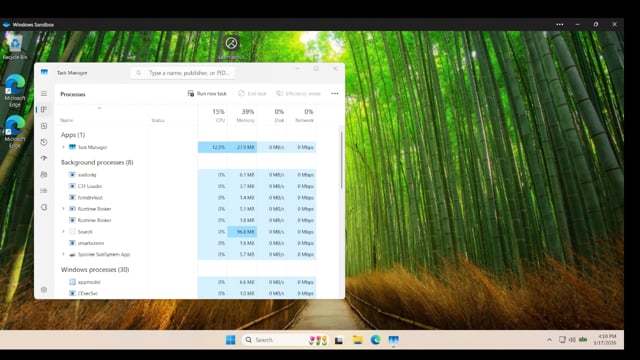Select the Apps (1) group header
Viewport: 640px width, 360px height.
click(x=73, y=135)
